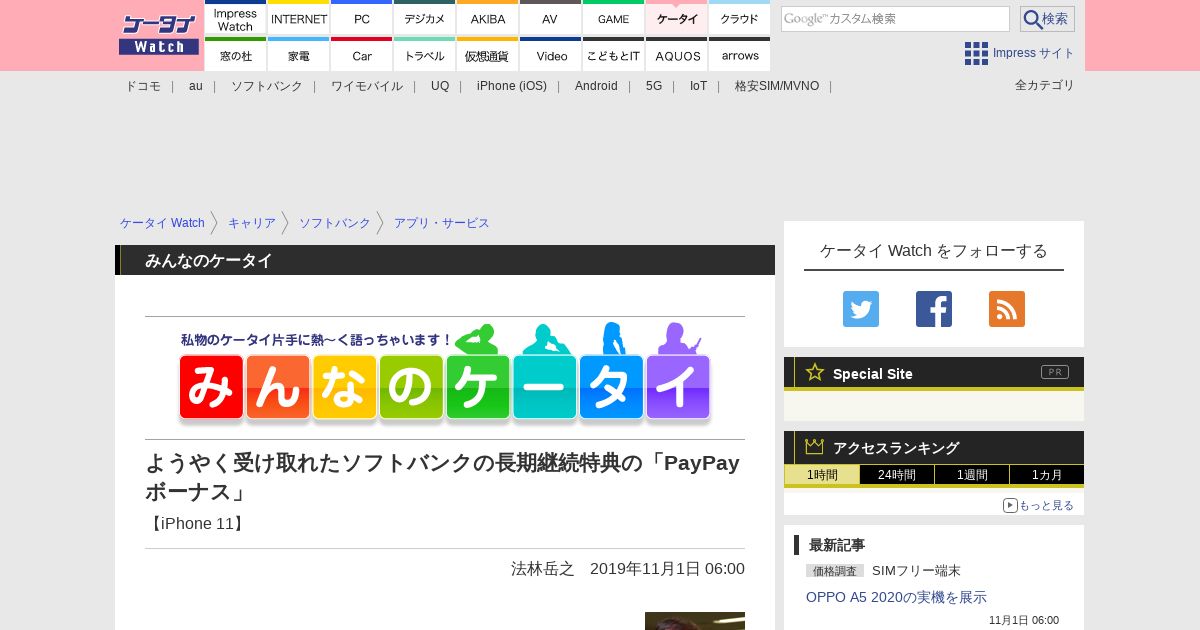The width and height of the screenshot is (1200, 630).
Task: Click the もっと見る arrow icon
Action: coord(1010,505)
